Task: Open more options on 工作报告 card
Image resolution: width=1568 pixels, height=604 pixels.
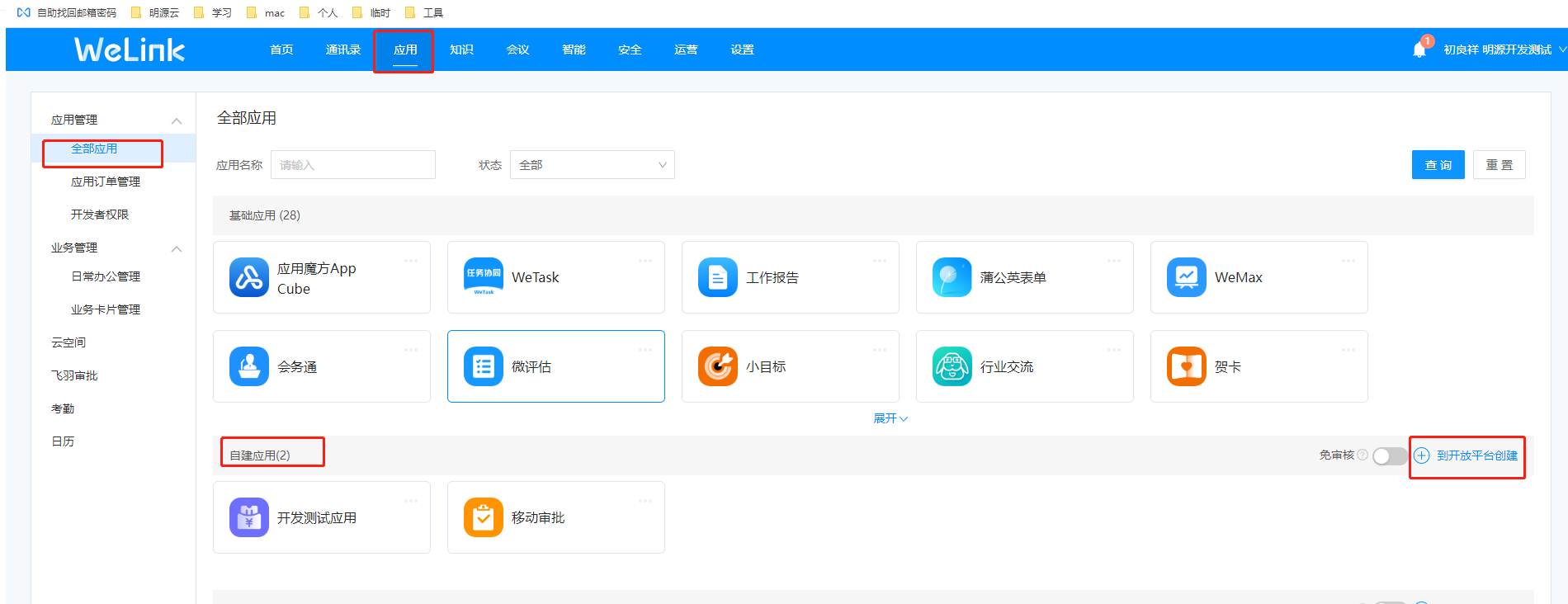Action: [x=880, y=261]
